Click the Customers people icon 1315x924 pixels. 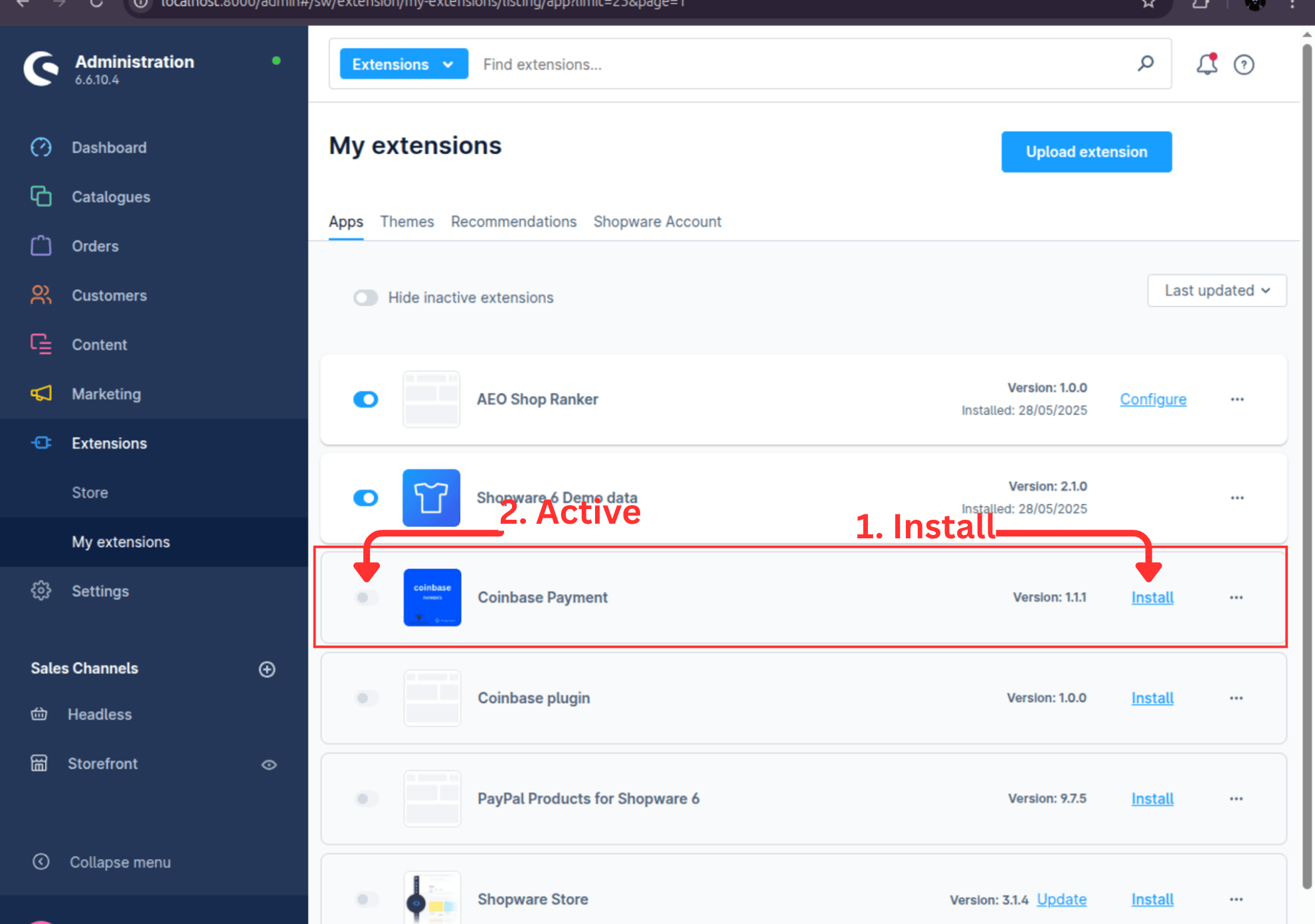click(x=41, y=295)
